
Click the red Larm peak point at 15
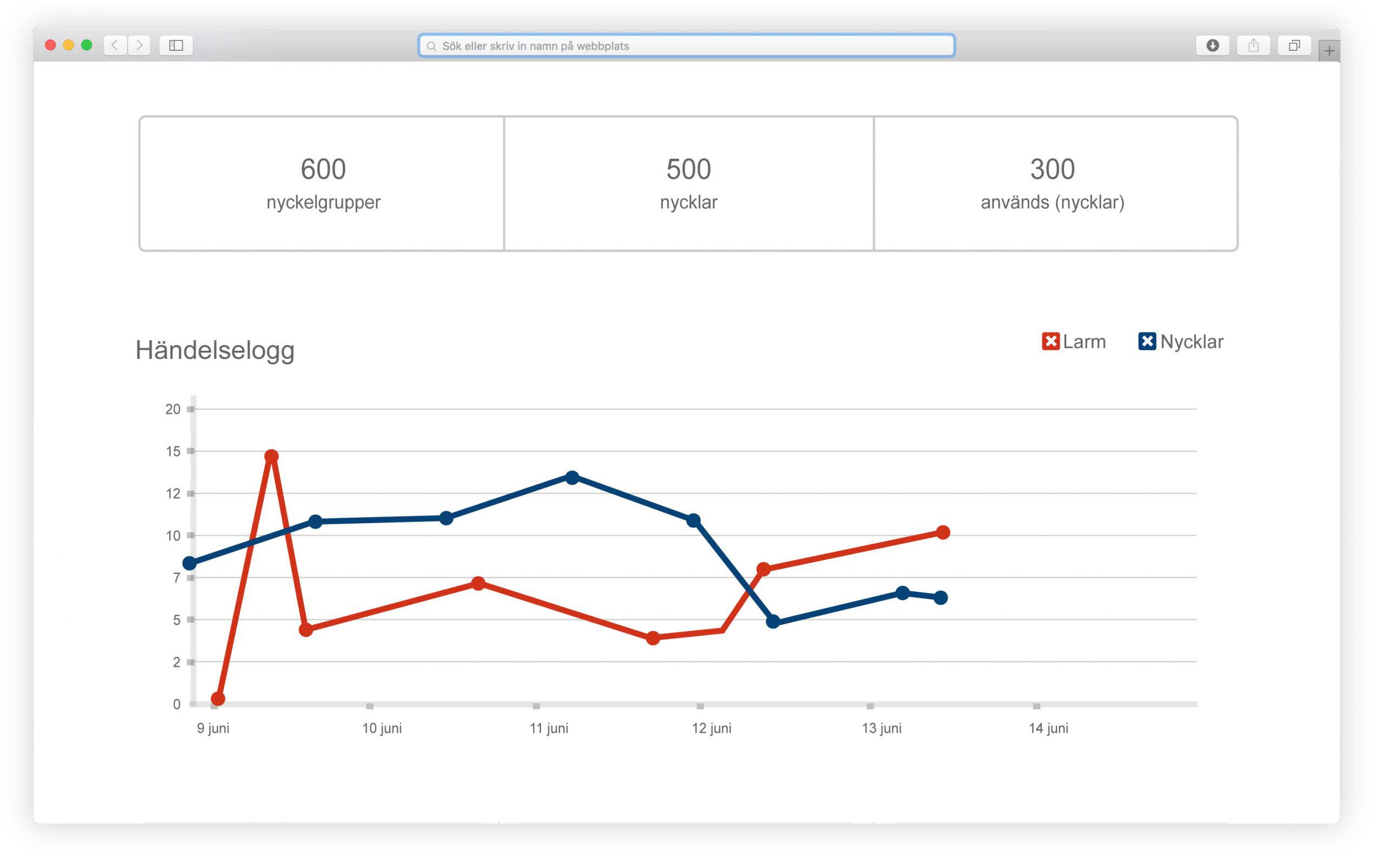click(x=271, y=456)
